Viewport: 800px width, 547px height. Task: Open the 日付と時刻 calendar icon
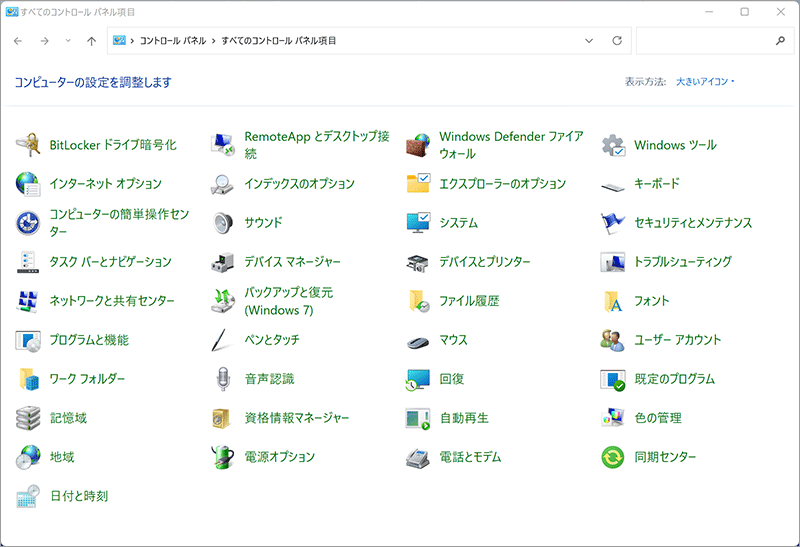pyautogui.click(x=28, y=496)
